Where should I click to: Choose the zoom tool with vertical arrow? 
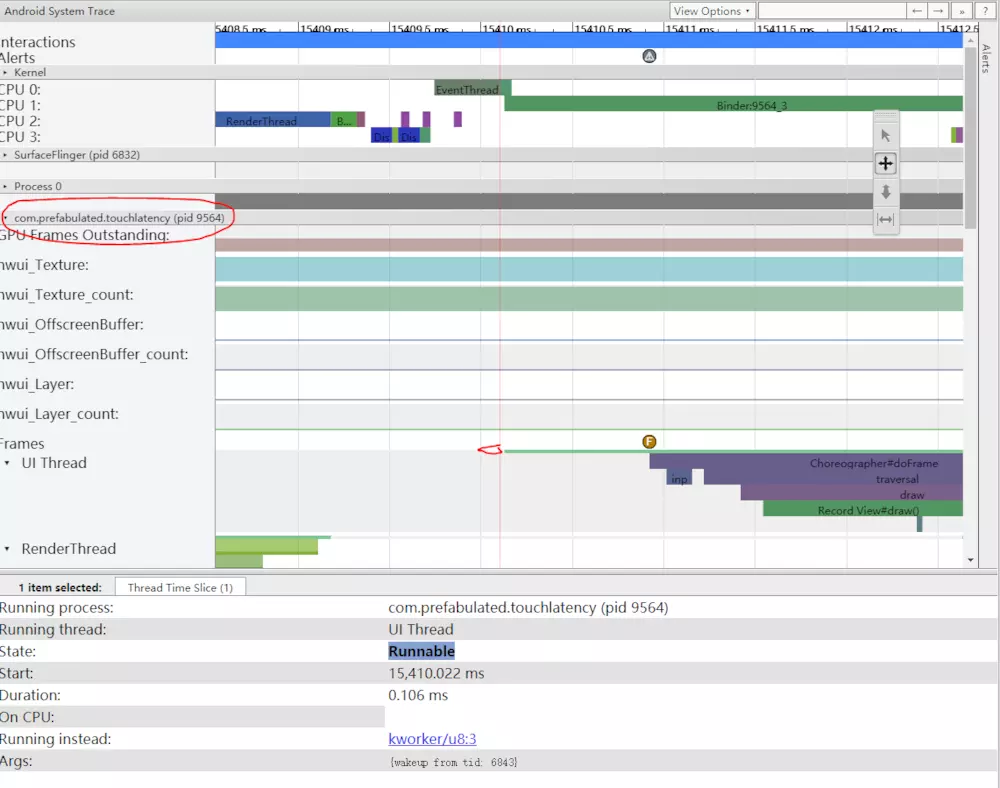[x=885, y=191]
